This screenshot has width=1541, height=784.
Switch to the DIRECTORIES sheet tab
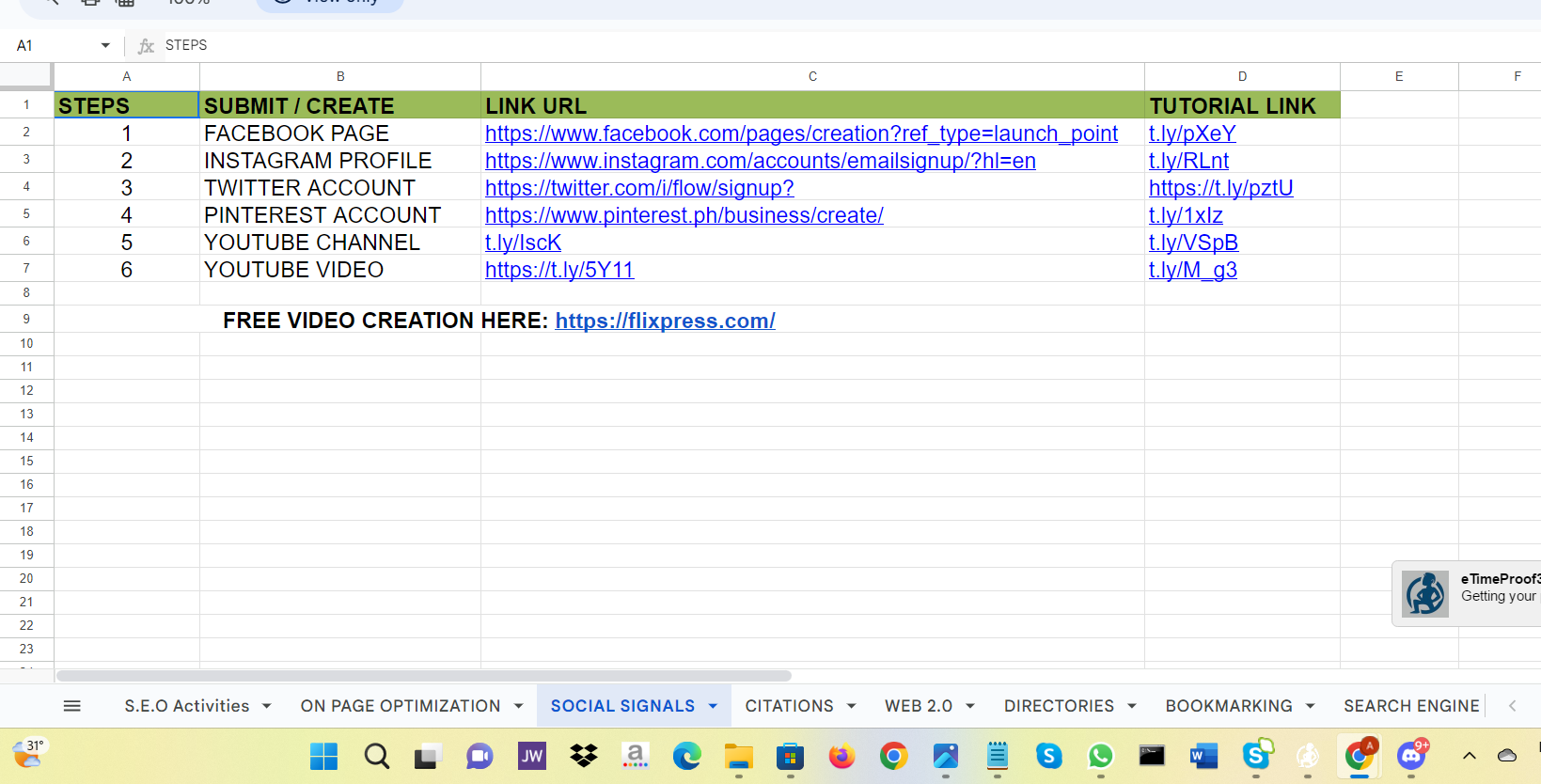[1059, 706]
